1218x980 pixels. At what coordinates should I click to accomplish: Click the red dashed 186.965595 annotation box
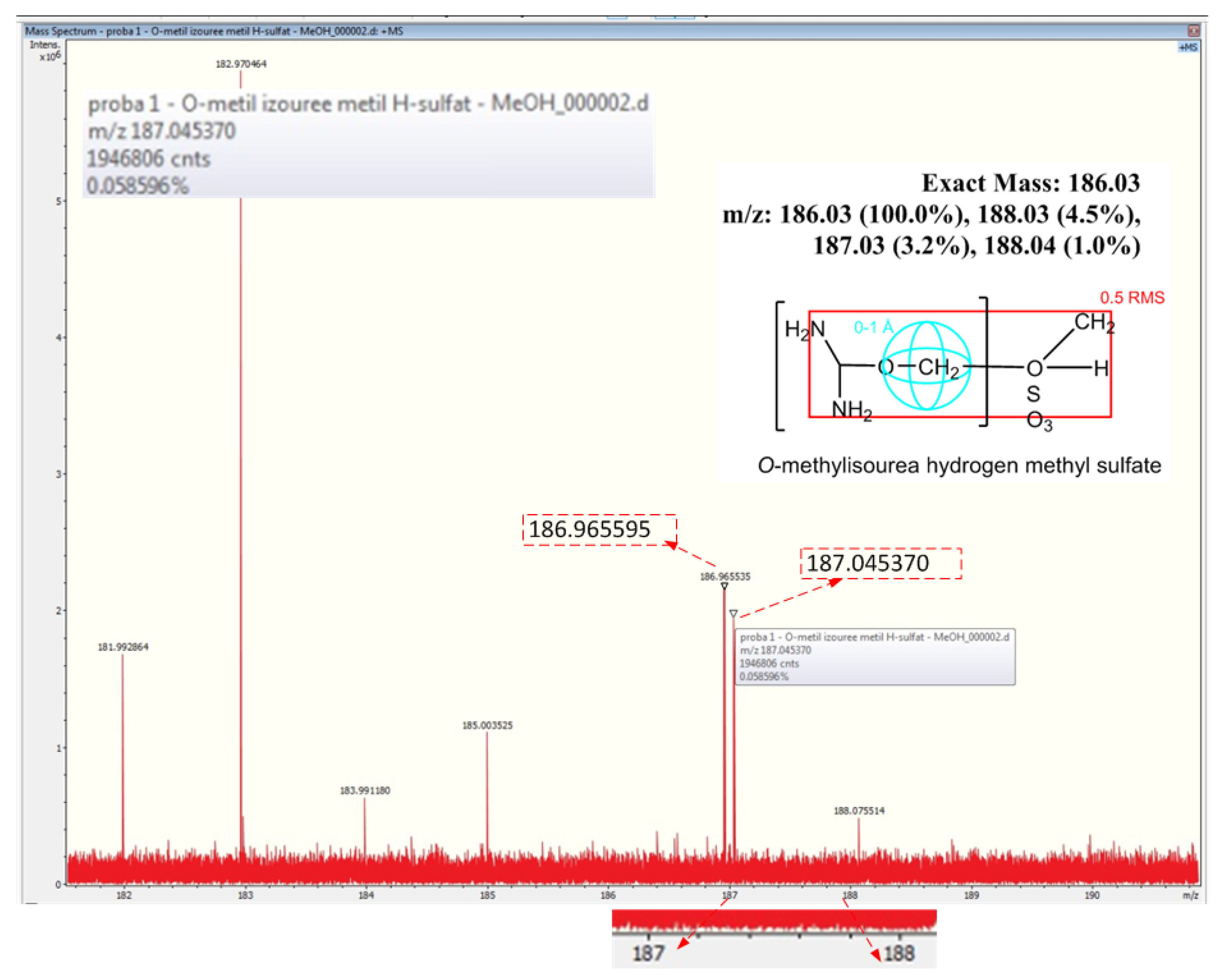click(x=599, y=530)
